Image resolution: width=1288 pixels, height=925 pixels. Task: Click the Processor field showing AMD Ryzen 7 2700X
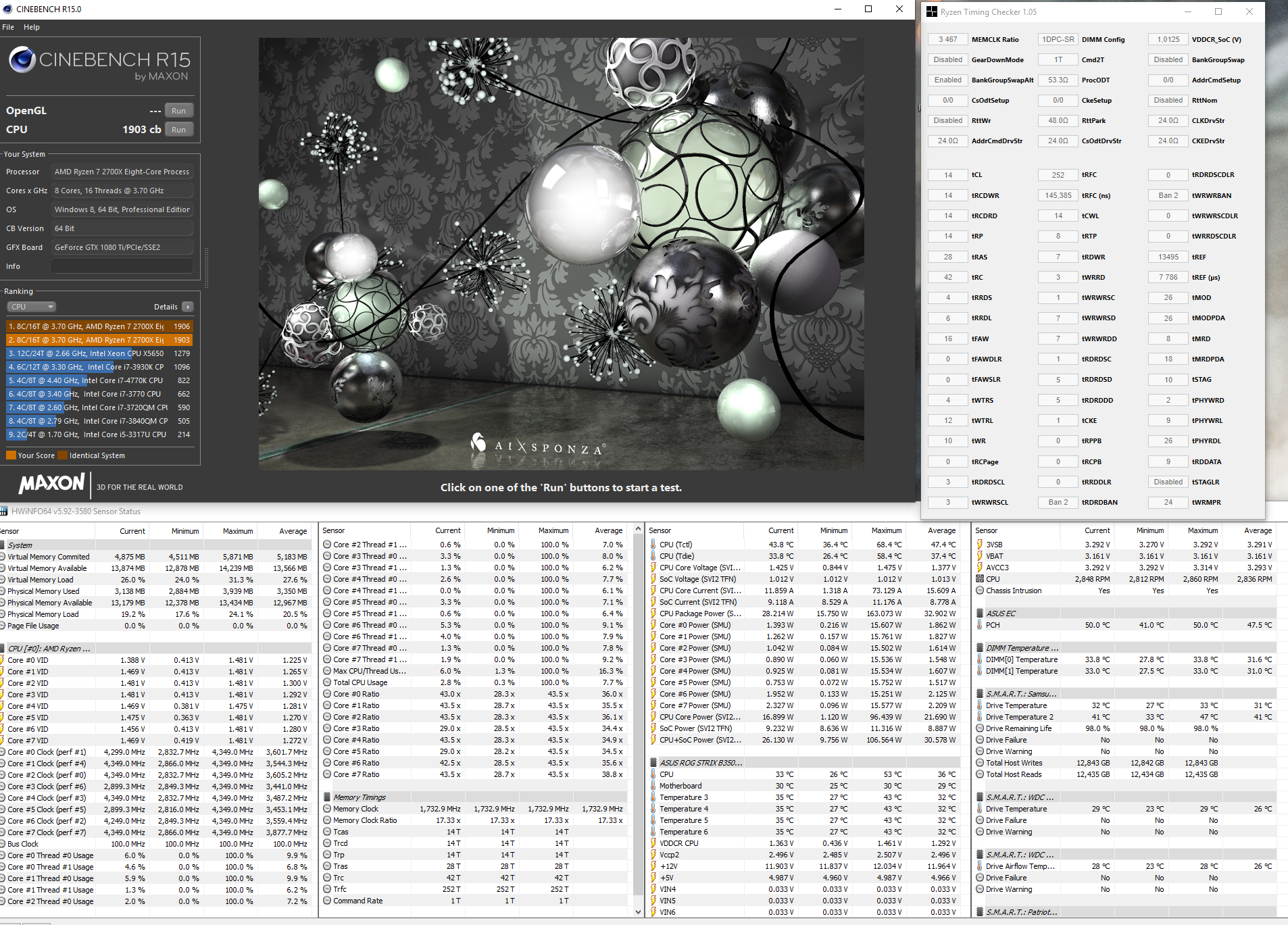(122, 172)
